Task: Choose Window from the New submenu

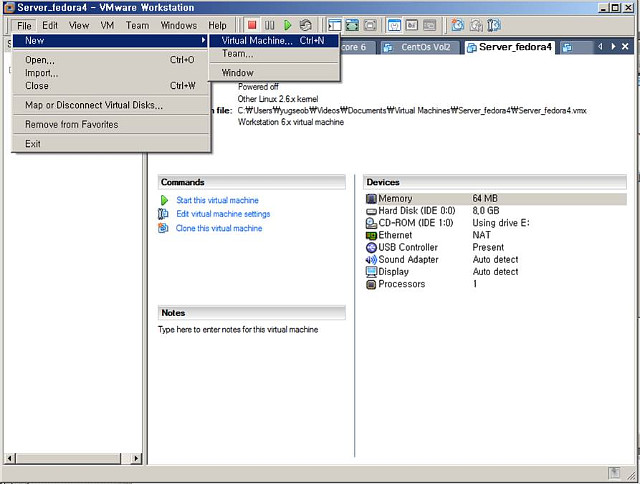Action: click(x=273, y=73)
